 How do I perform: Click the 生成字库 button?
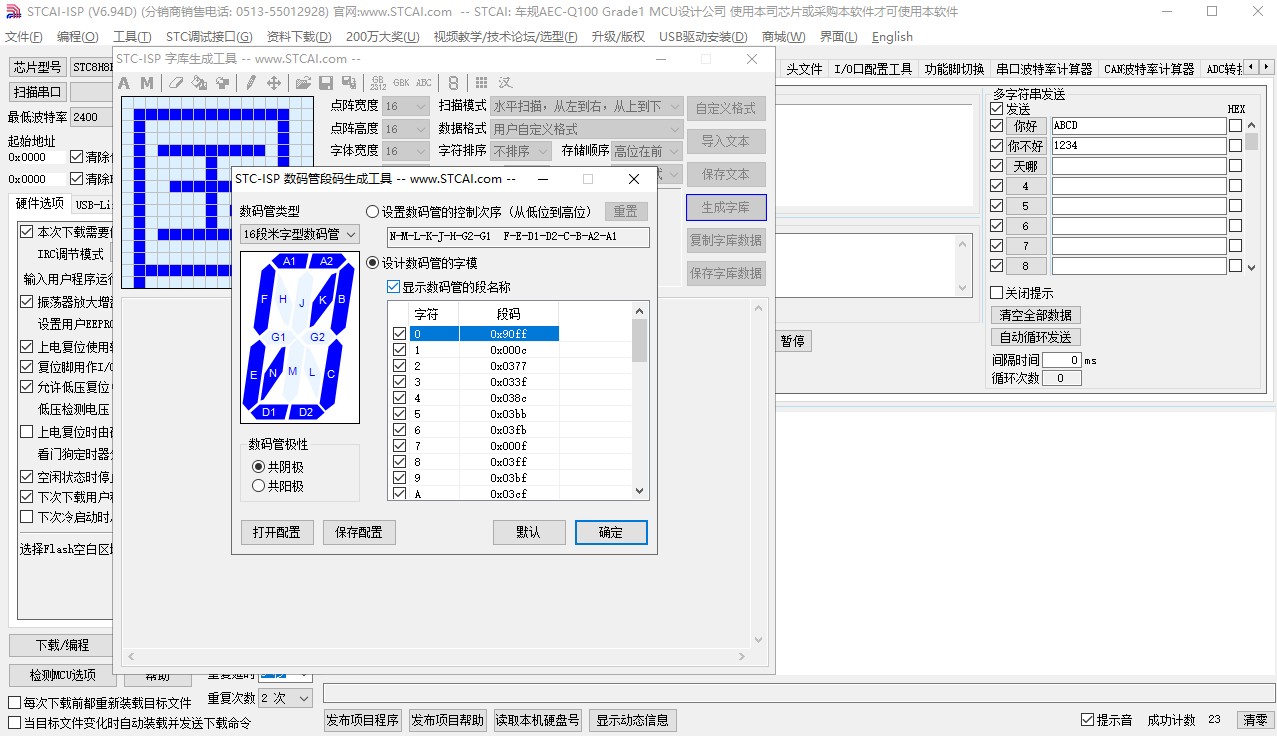(726, 207)
